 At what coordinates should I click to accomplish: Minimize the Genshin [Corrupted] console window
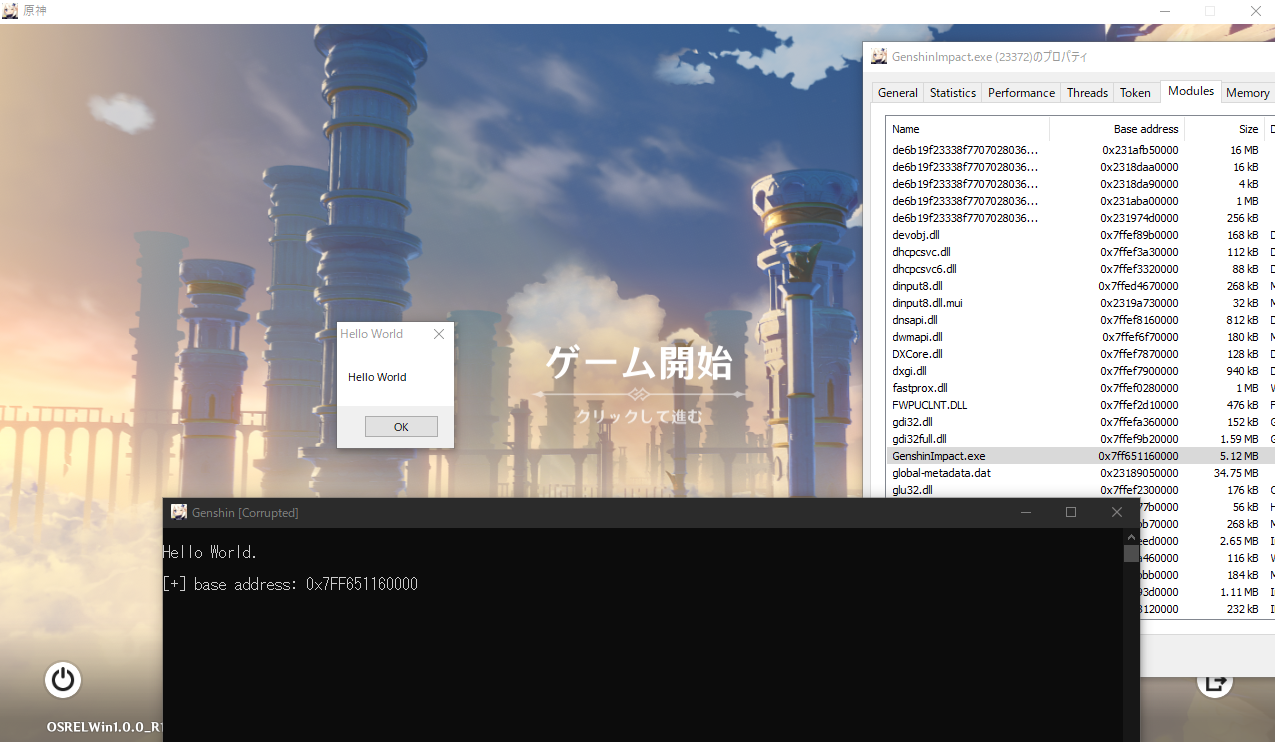tap(1026, 512)
